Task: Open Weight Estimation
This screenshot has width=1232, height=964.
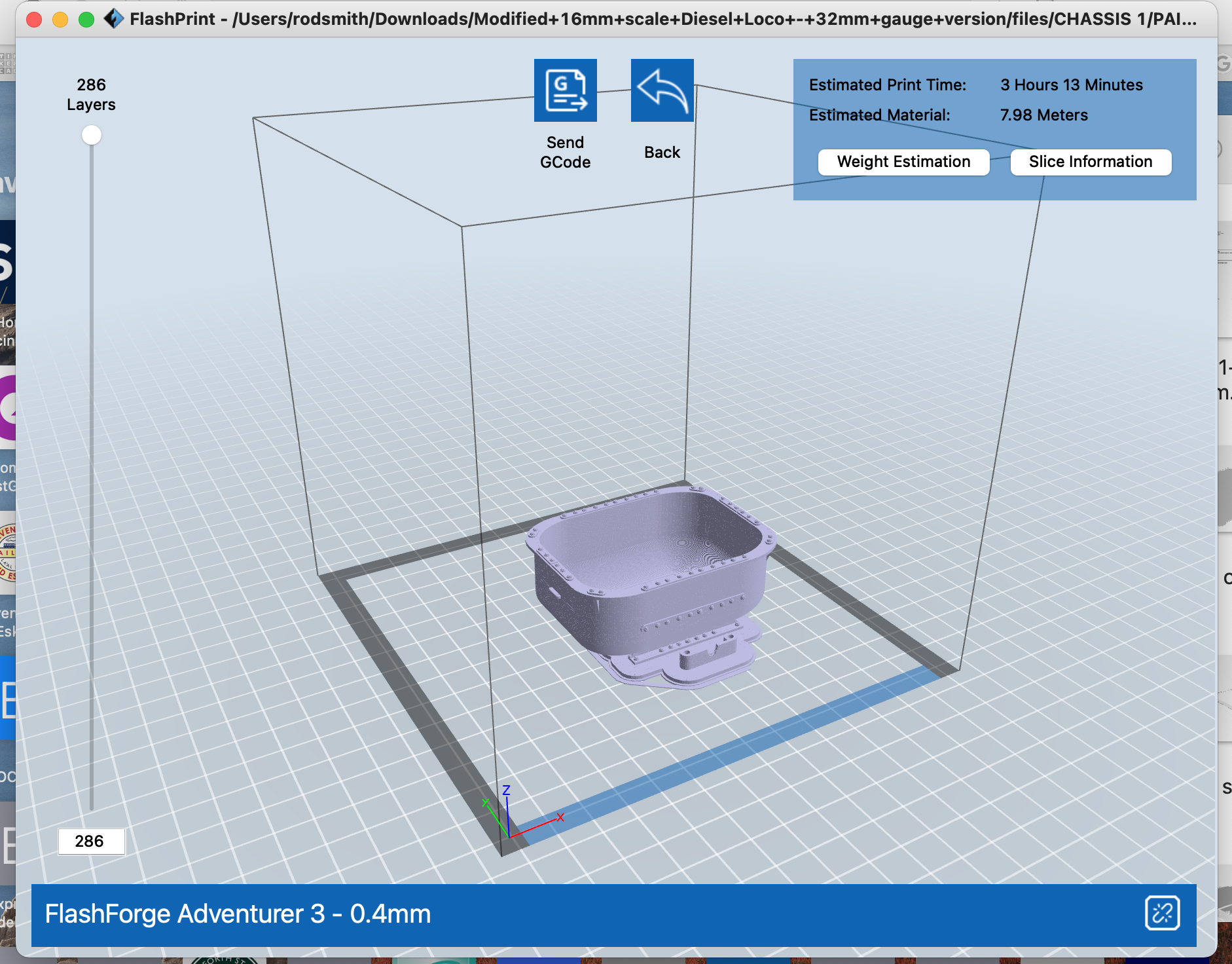Action: tap(903, 162)
